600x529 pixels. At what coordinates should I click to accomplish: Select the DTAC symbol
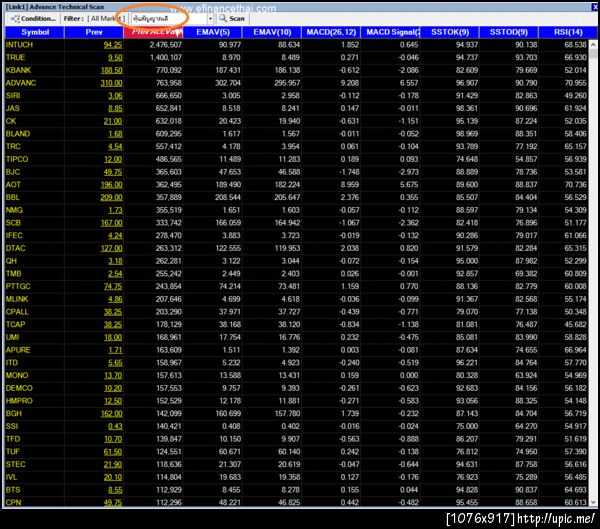(15, 248)
